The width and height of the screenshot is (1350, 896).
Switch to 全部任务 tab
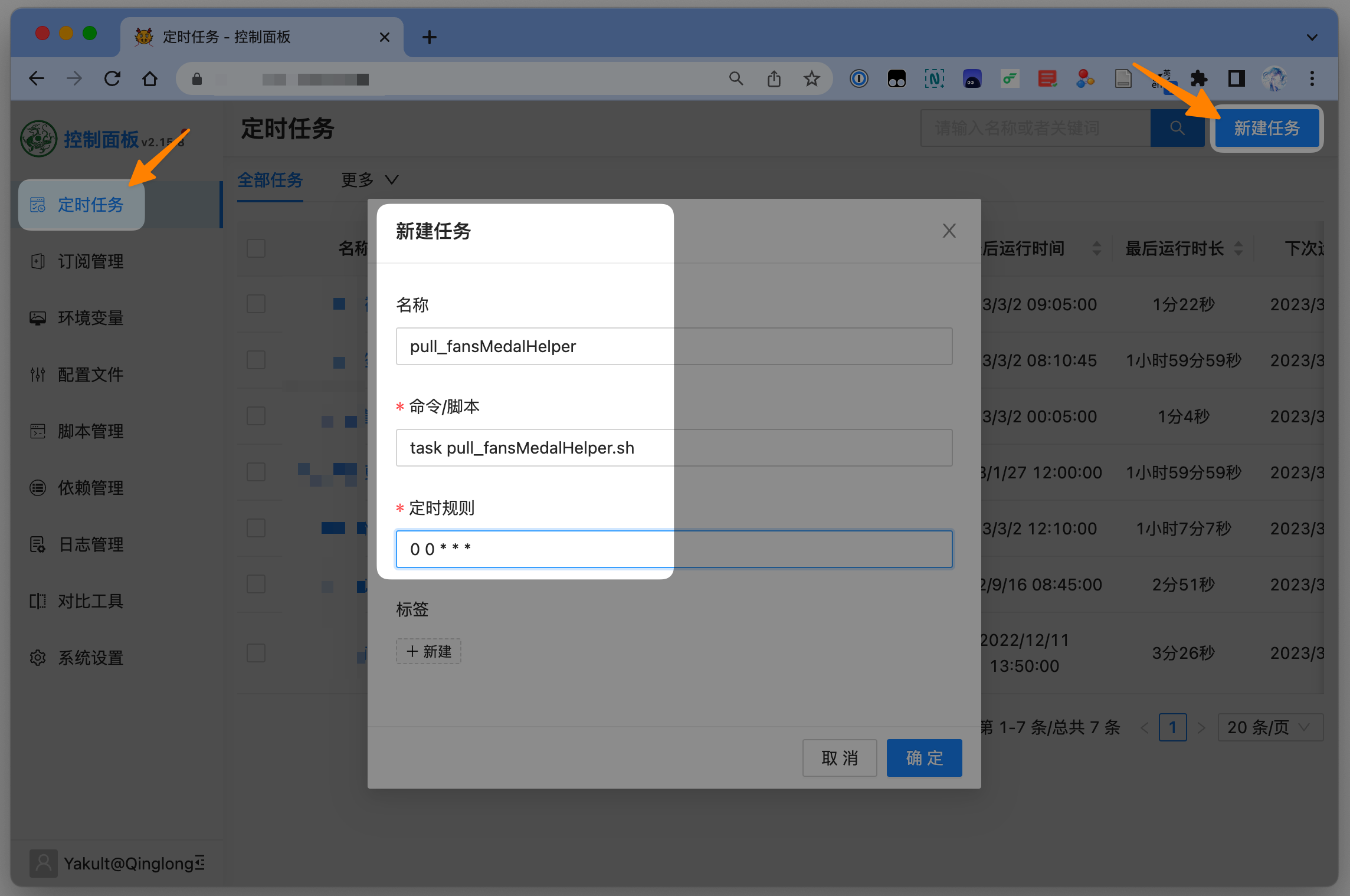[x=270, y=179]
